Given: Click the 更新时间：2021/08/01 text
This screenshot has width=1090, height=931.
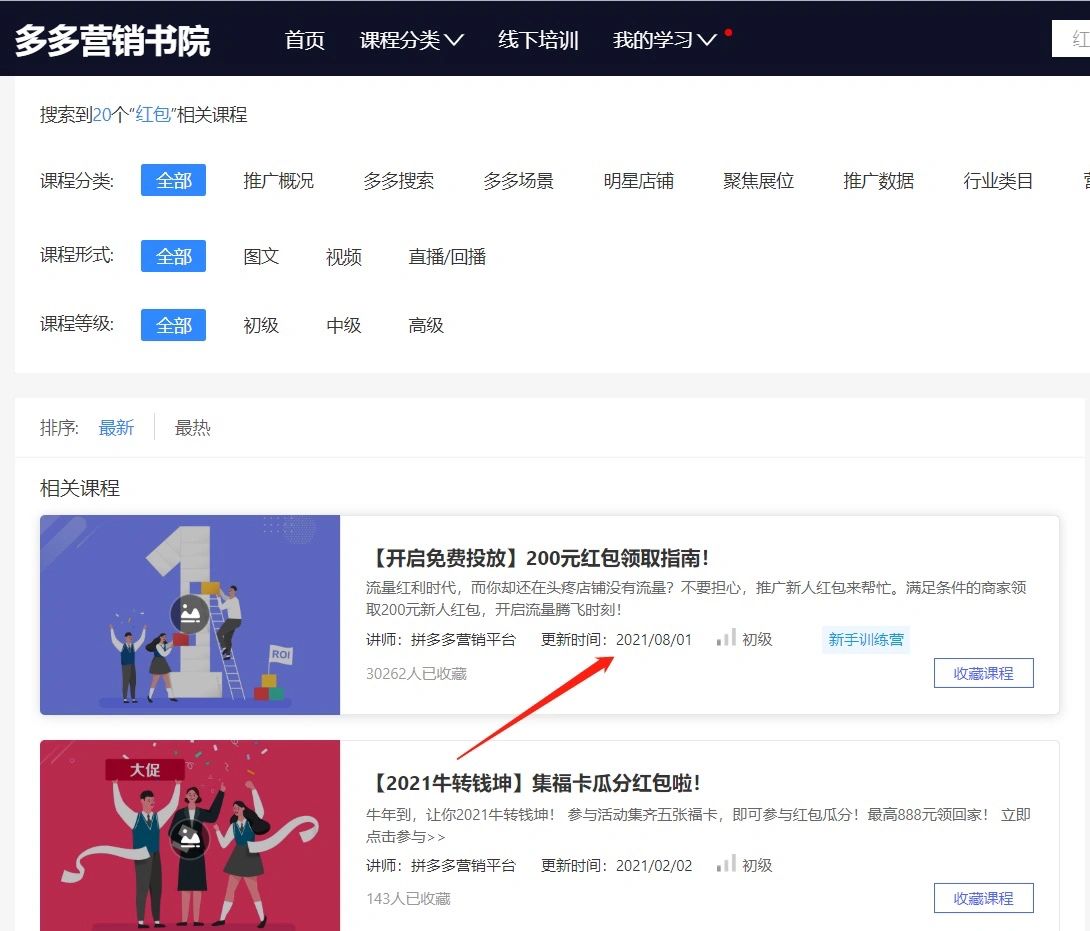Looking at the screenshot, I should 617,640.
